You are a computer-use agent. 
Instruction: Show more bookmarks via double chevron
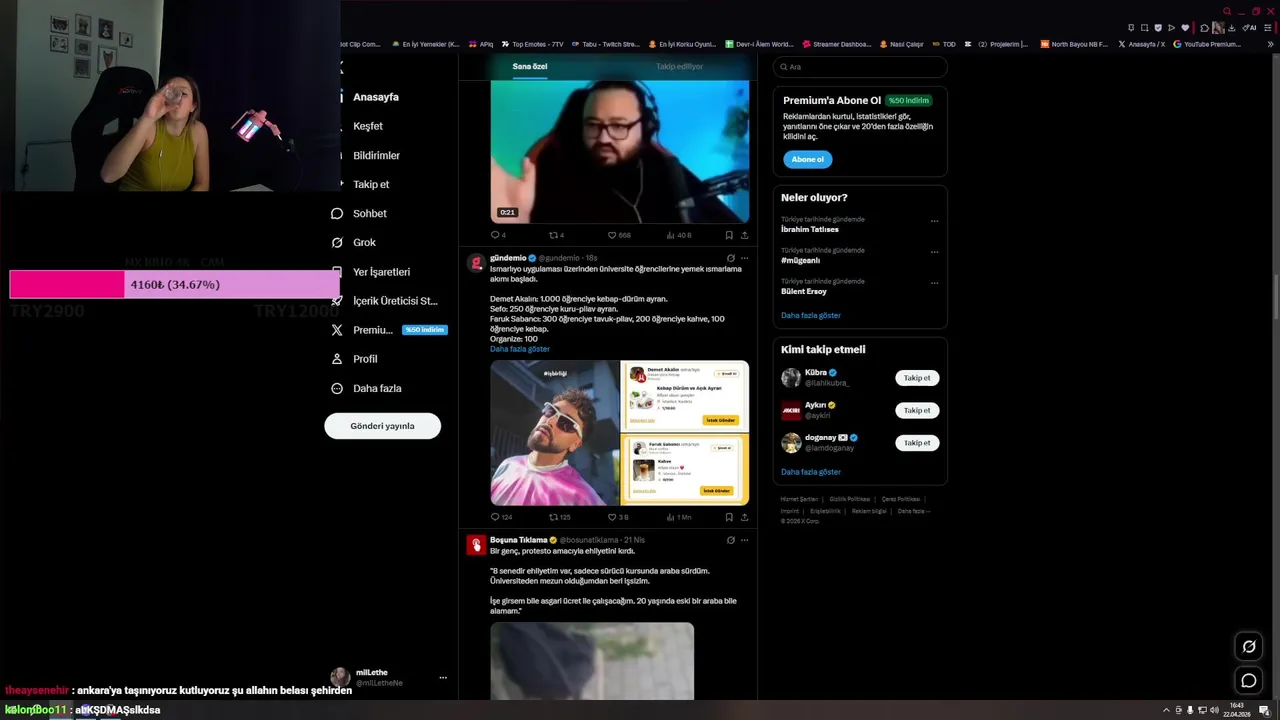[x=1271, y=44]
